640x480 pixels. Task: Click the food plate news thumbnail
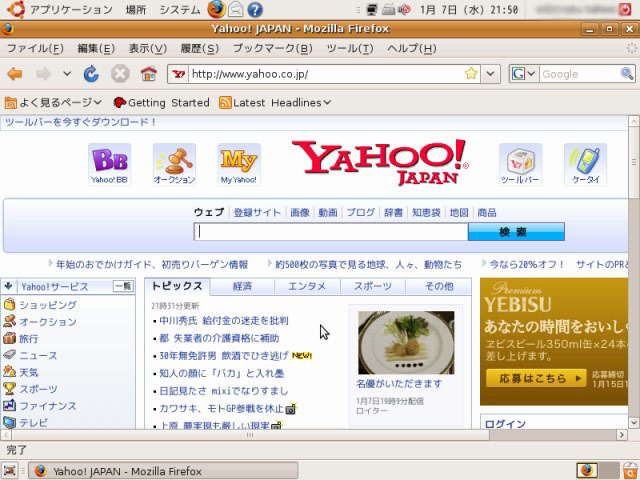tap(406, 342)
